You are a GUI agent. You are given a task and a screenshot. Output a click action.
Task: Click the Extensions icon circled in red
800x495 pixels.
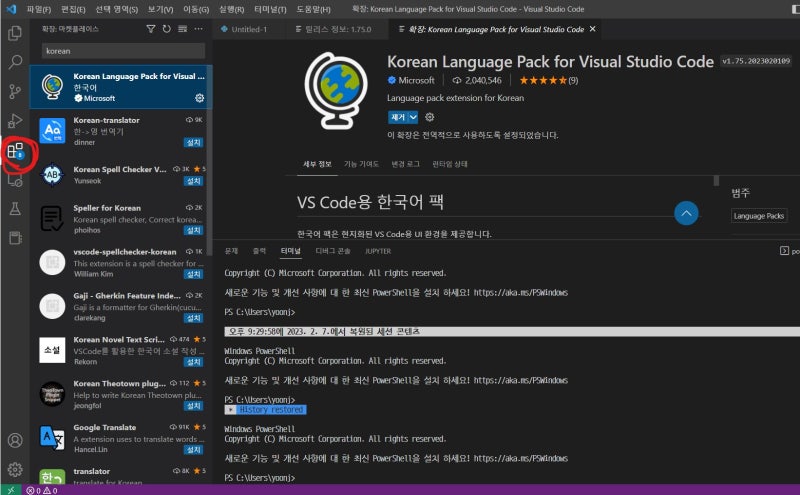click(x=16, y=151)
